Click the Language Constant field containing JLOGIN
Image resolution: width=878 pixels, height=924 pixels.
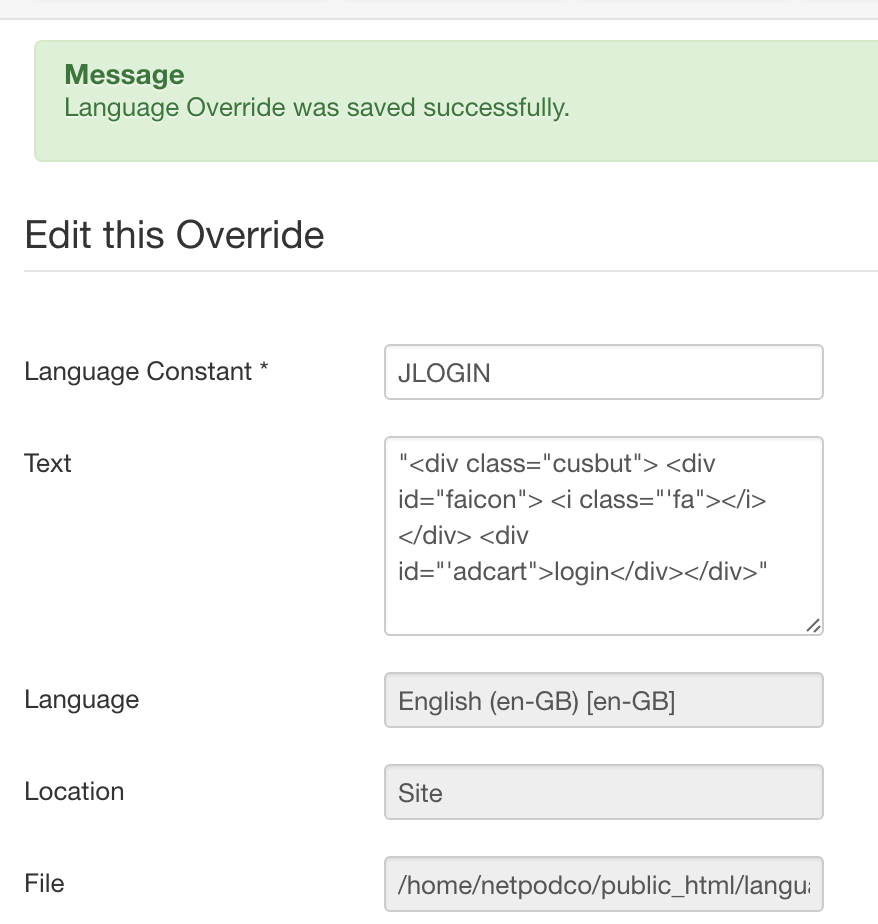coord(603,372)
